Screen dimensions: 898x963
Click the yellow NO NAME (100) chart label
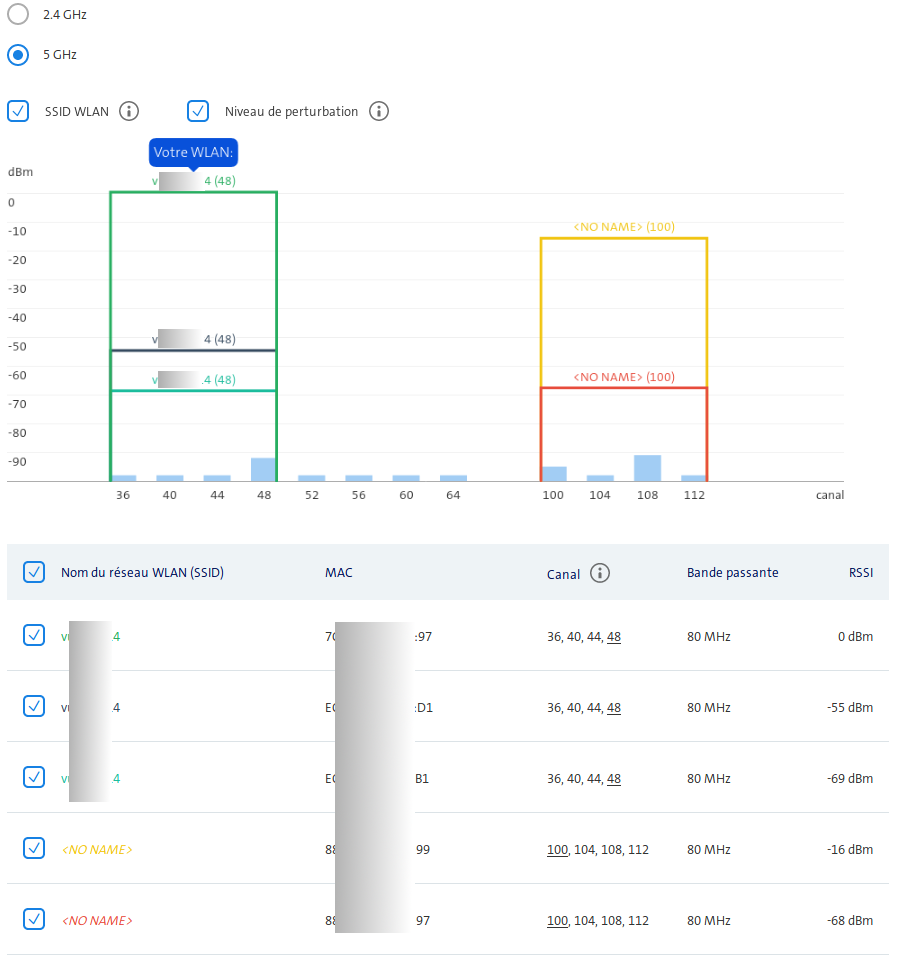(x=624, y=227)
